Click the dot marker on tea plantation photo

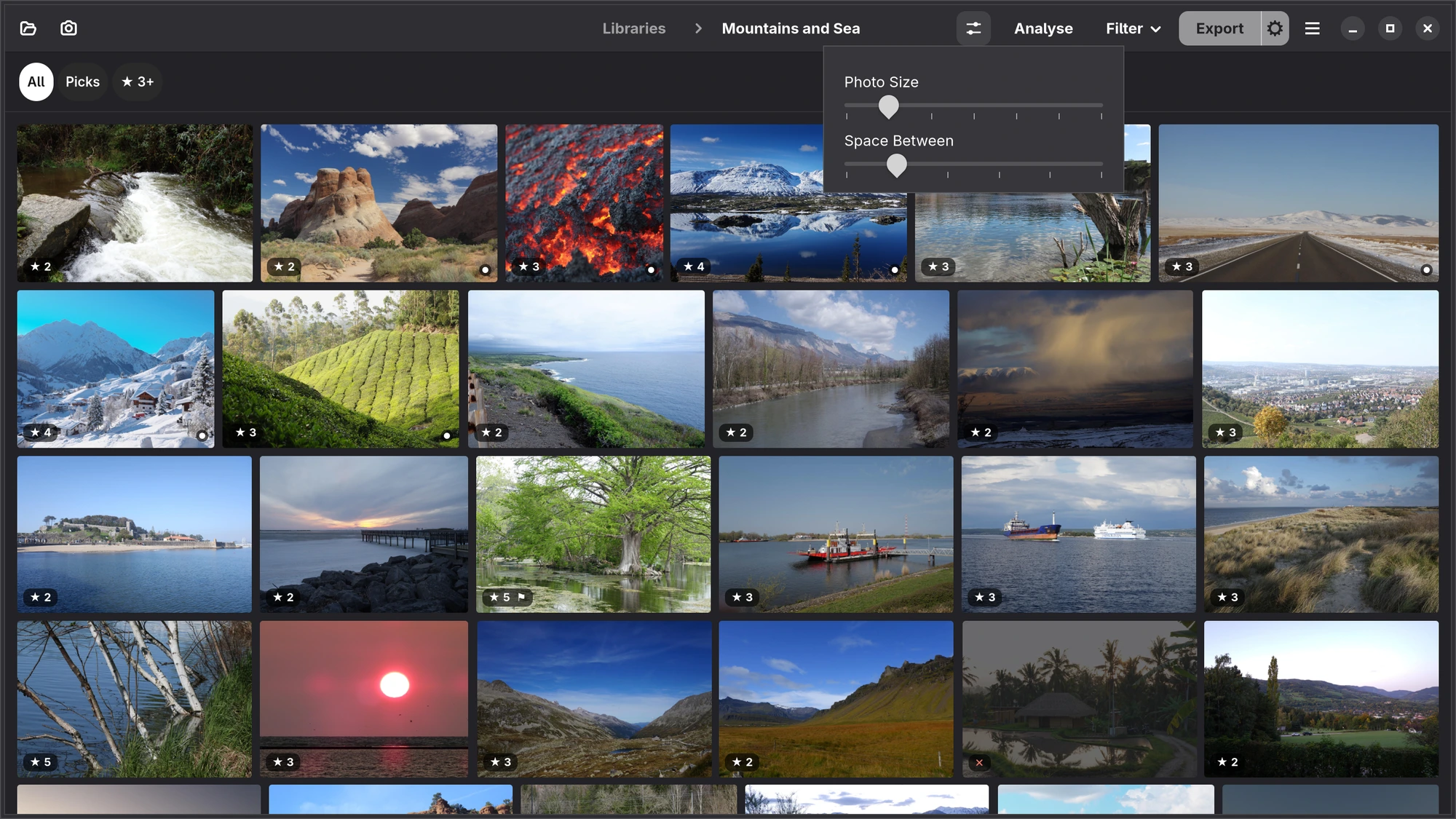(447, 436)
